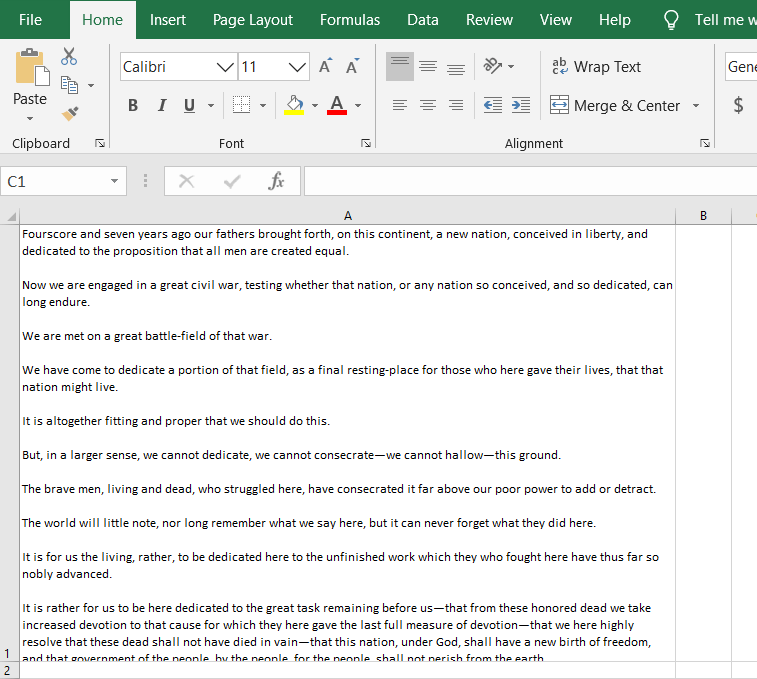757x679 pixels.
Task: Click the Paste clipboard icon
Action: tap(32, 68)
